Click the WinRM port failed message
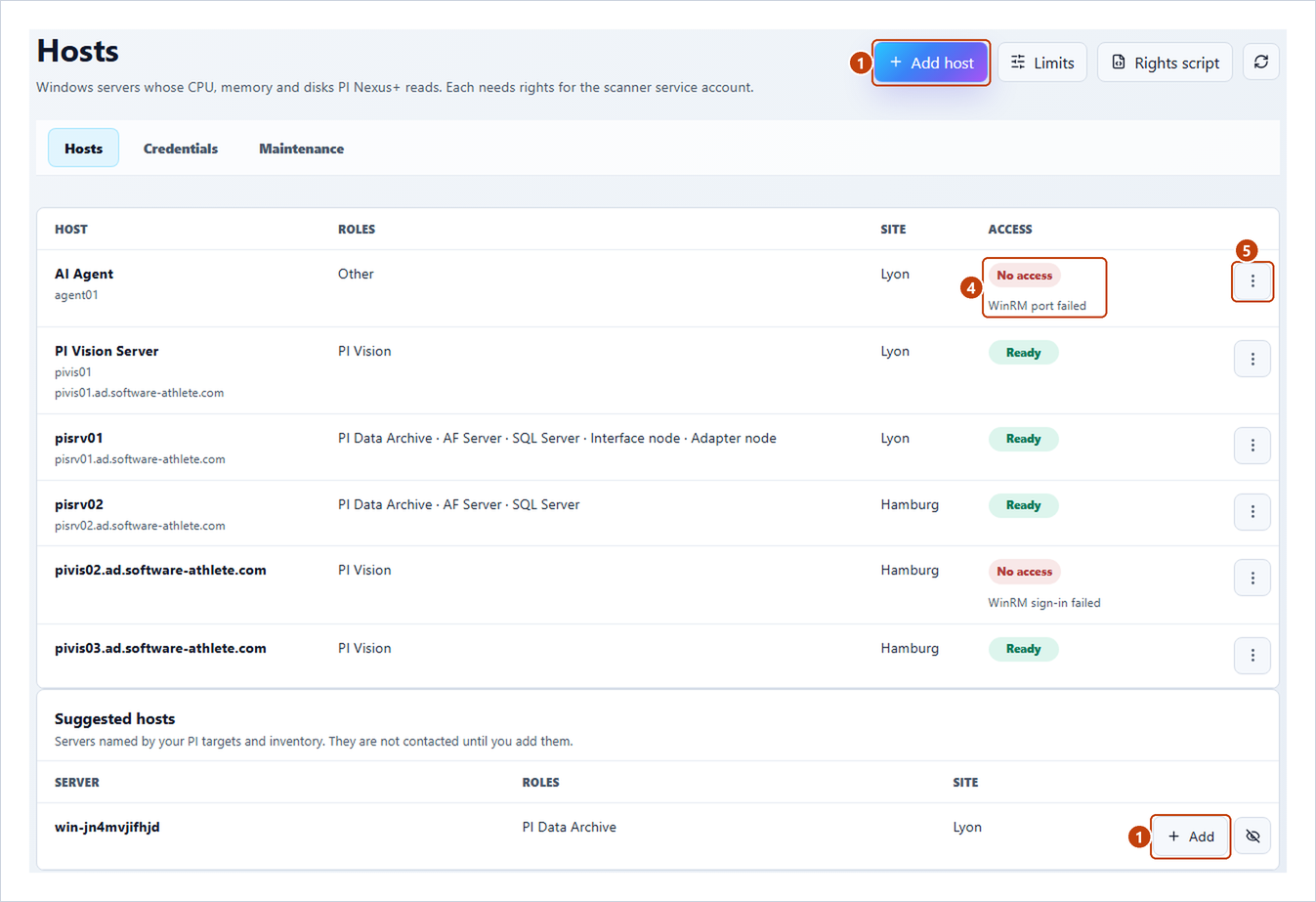The height and width of the screenshot is (902, 1316). [x=1037, y=306]
